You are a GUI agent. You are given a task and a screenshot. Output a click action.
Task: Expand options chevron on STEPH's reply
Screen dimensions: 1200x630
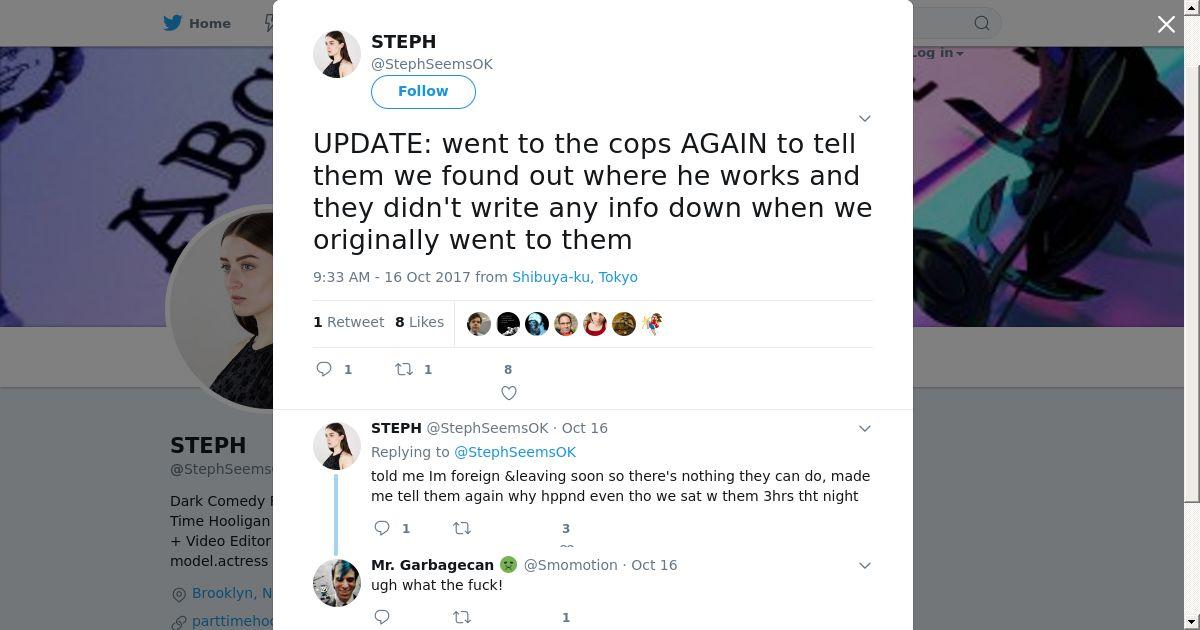[x=865, y=428]
